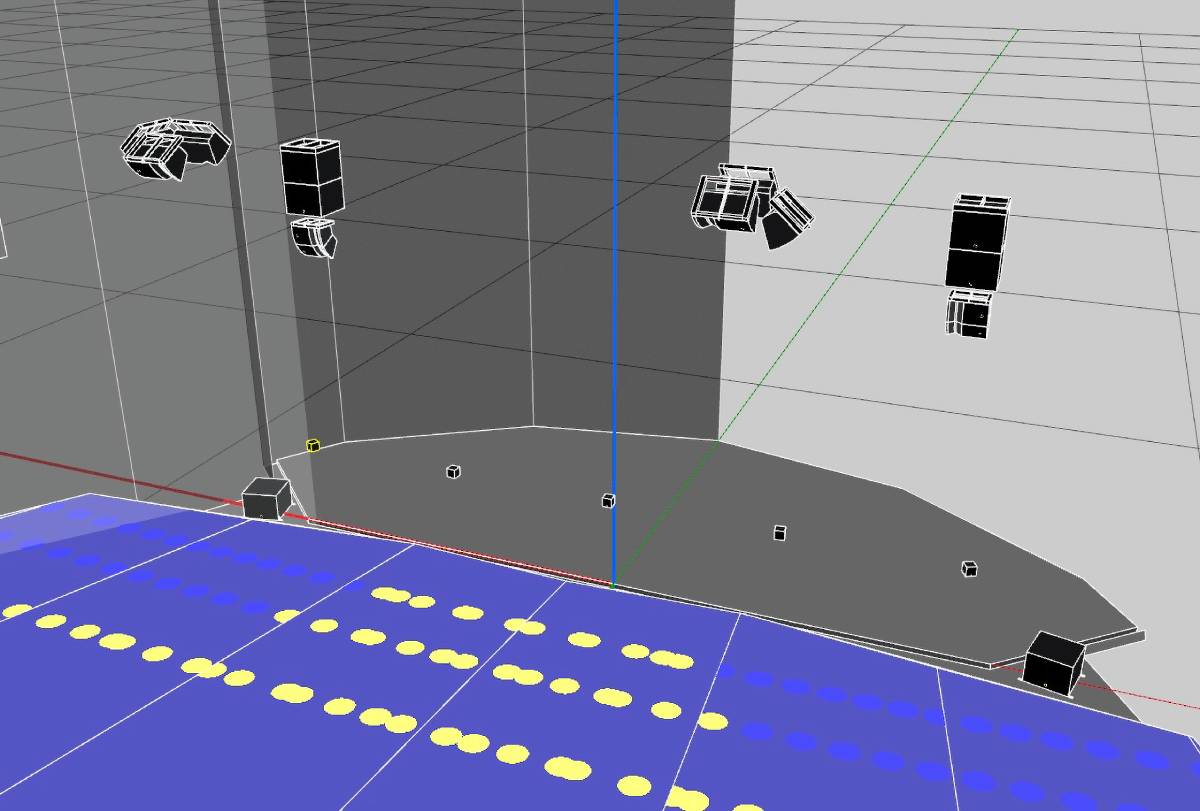Select the yellow highlighted cube on stage
This screenshot has width=1200, height=811.
(313, 445)
